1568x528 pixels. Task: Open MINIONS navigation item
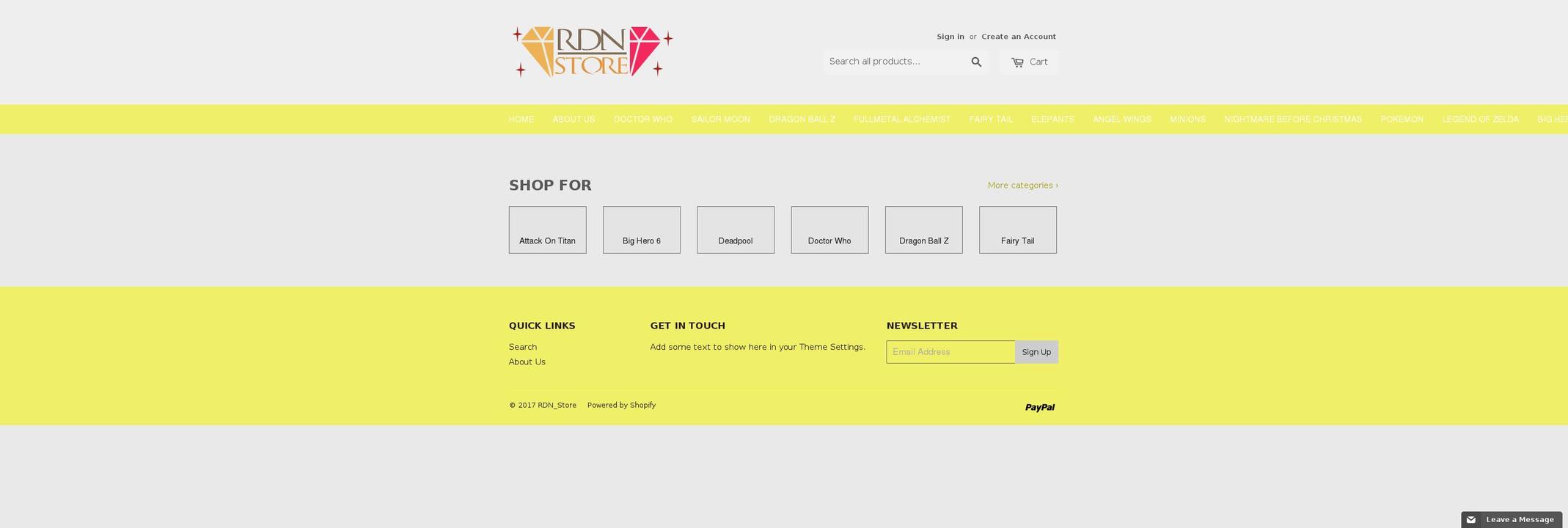click(x=1187, y=120)
